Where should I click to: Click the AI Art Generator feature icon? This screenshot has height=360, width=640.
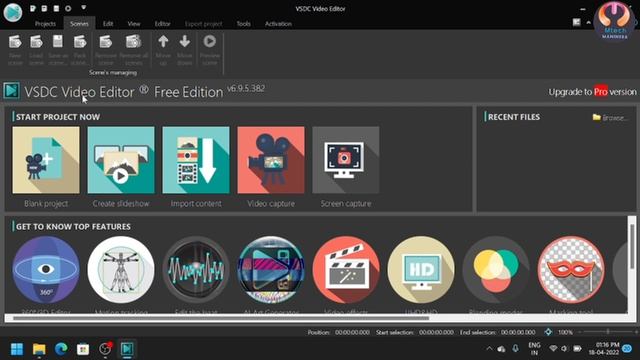coord(271,269)
